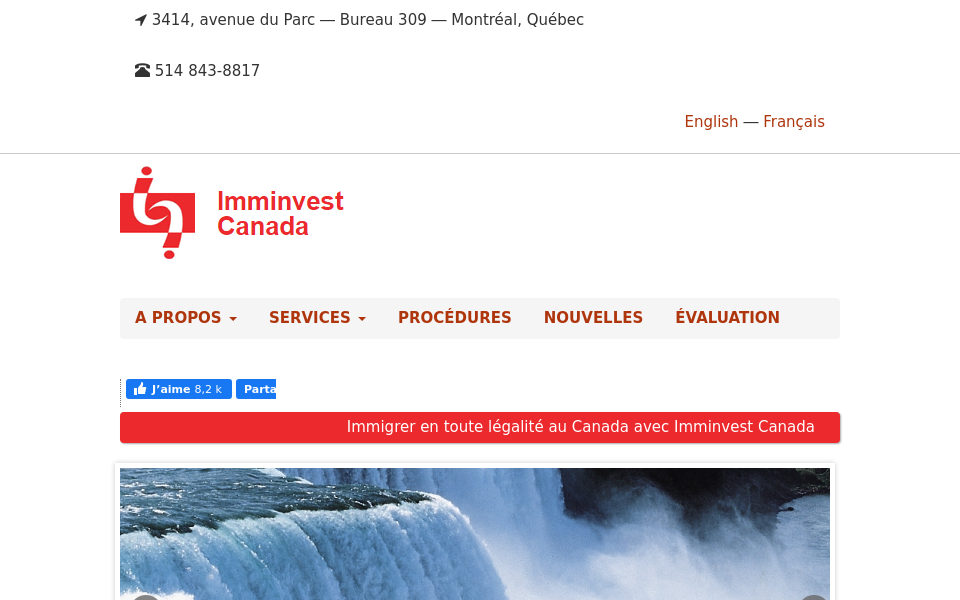This screenshot has height=600, width=960.
Task: Expand the Services caret arrow
Action: point(362,319)
